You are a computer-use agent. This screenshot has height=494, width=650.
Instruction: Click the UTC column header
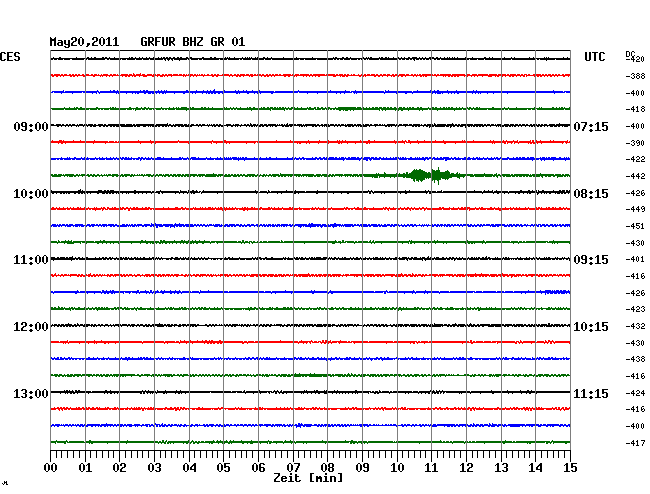coord(594,57)
